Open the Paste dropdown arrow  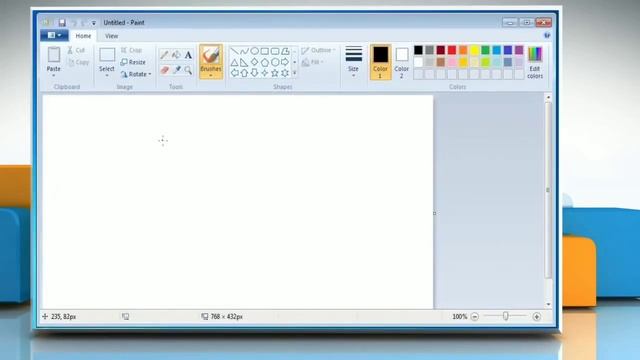click(53, 76)
